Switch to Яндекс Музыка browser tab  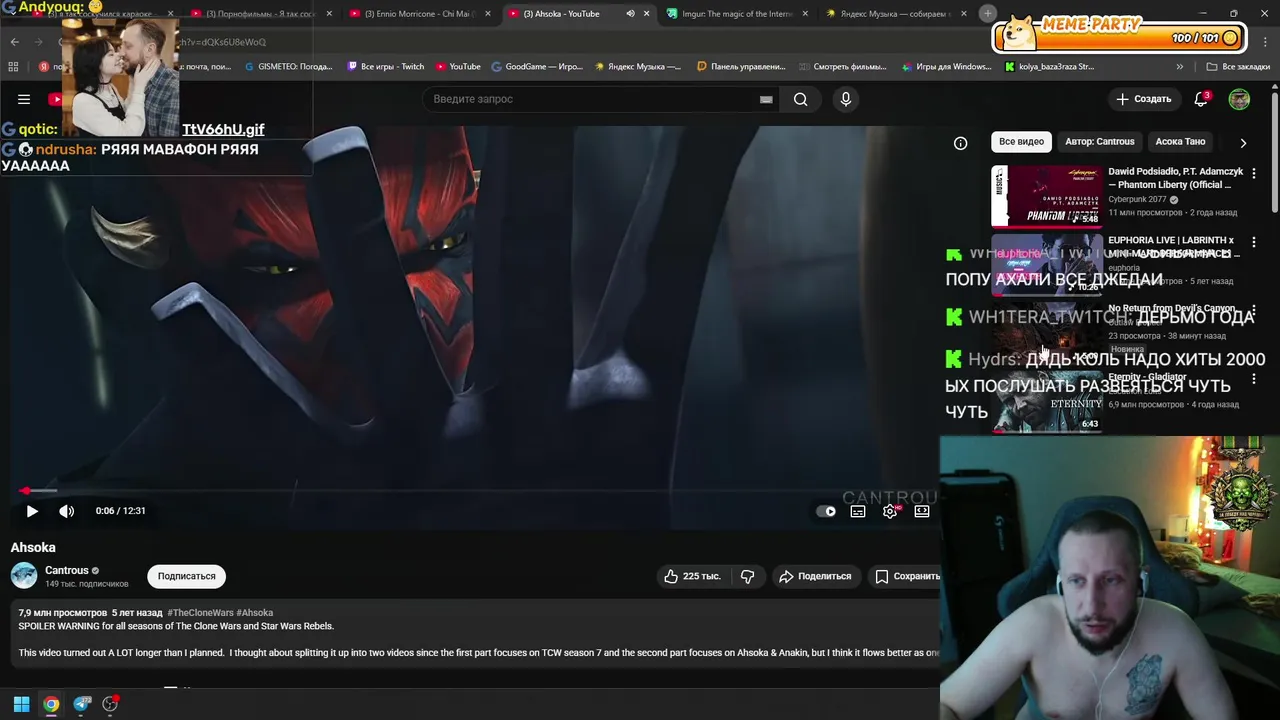(896, 14)
